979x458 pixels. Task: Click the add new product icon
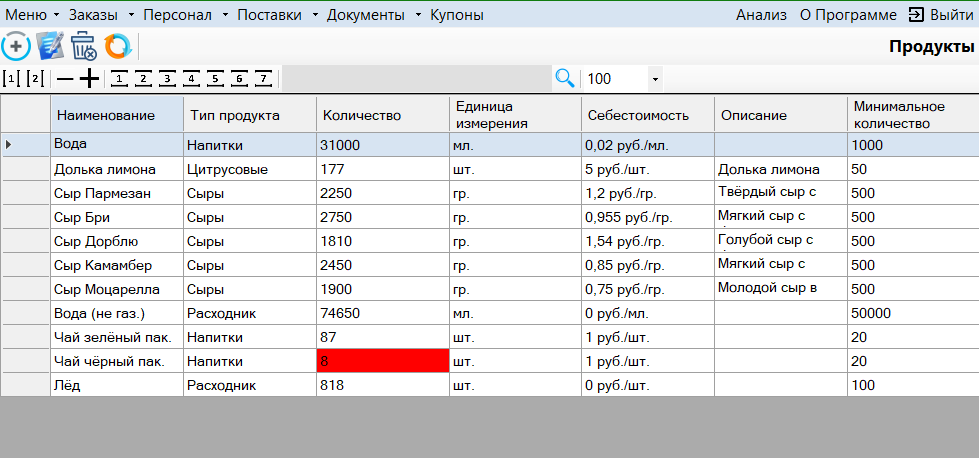coord(17,46)
